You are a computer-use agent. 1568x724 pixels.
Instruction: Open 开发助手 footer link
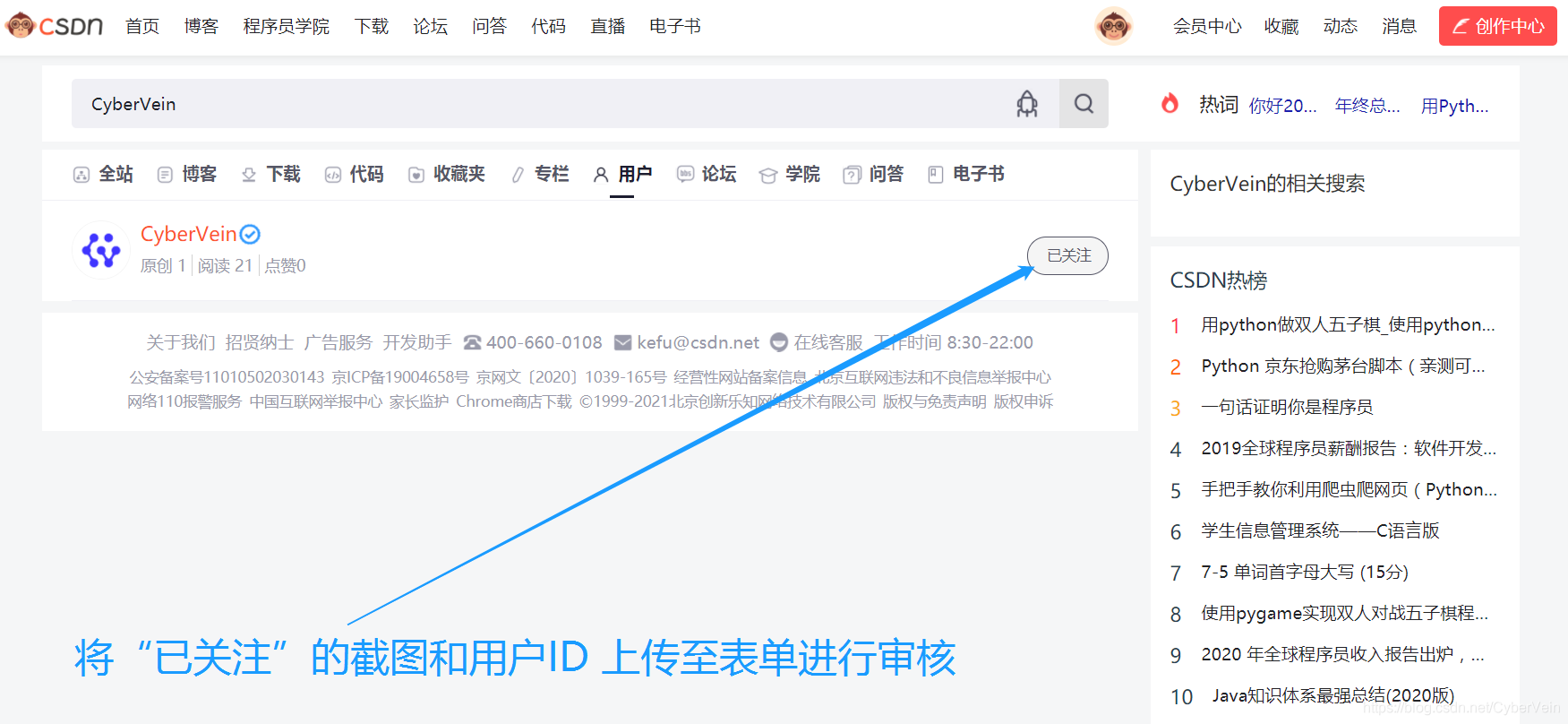coord(417,342)
